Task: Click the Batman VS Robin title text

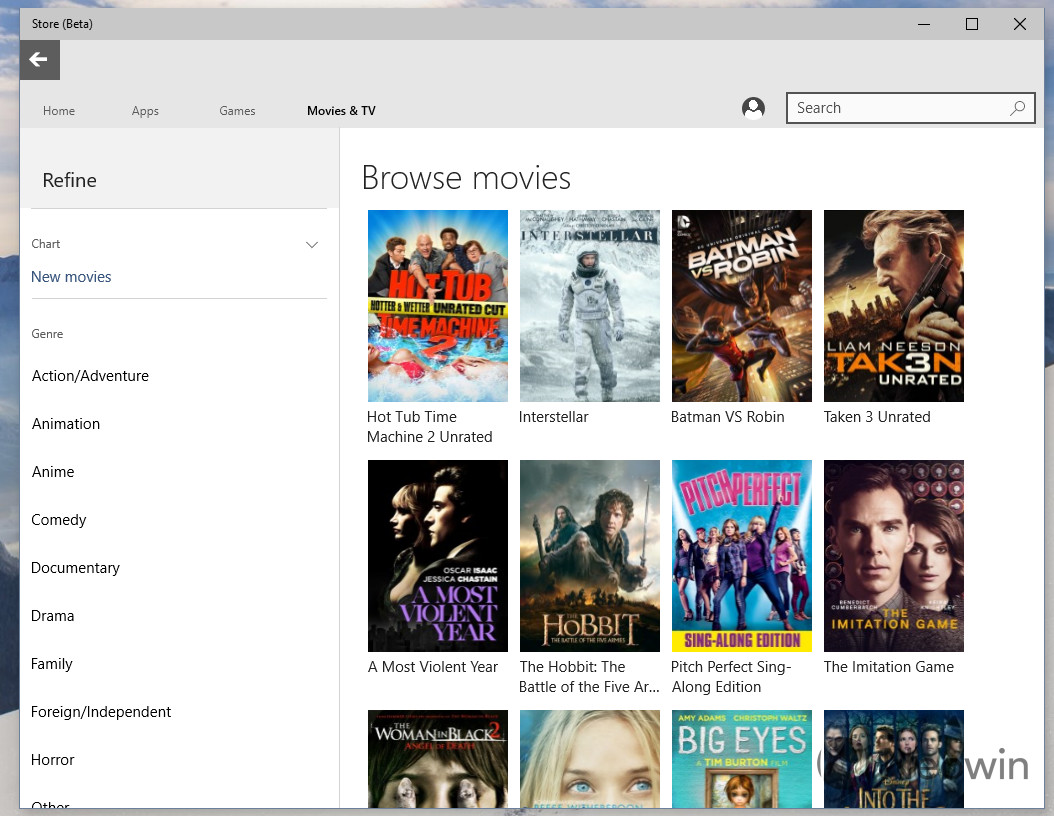Action: click(x=727, y=417)
